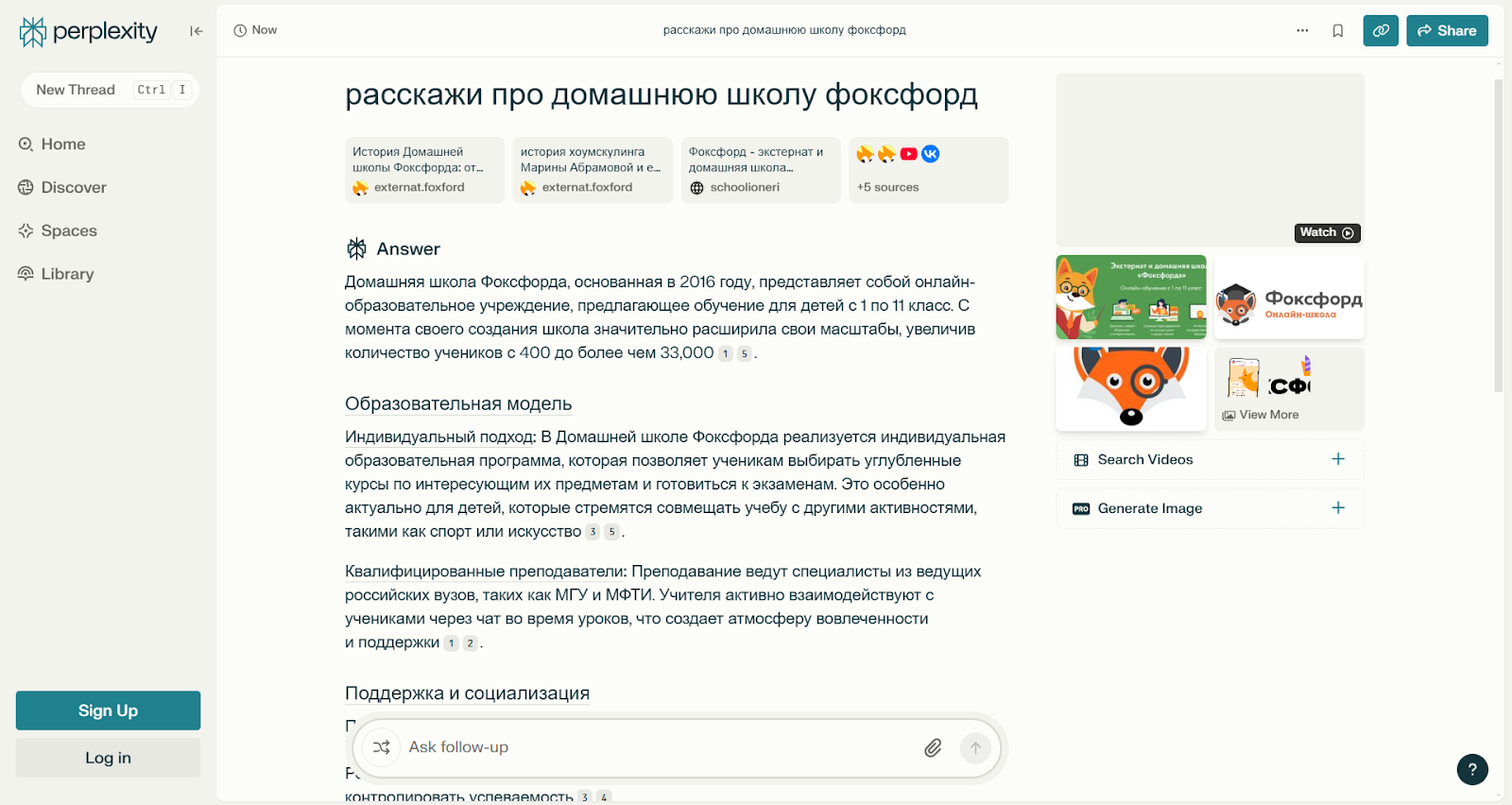Start a New Thread
The height and width of the screenshot is (805, 1512).
(x=110, y=90)
